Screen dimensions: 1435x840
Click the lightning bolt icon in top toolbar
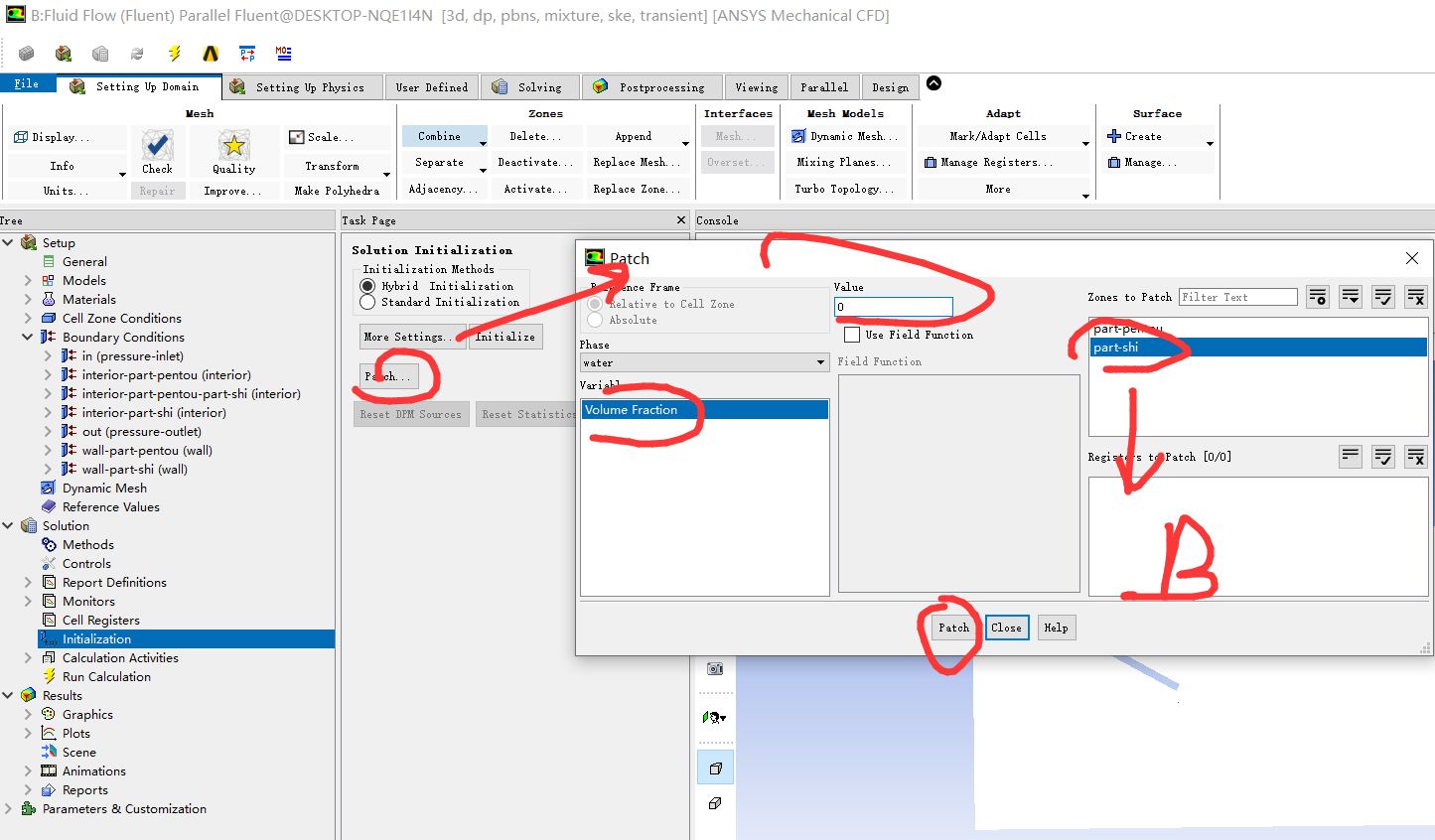pyautogui.click(x=174, y=54)
